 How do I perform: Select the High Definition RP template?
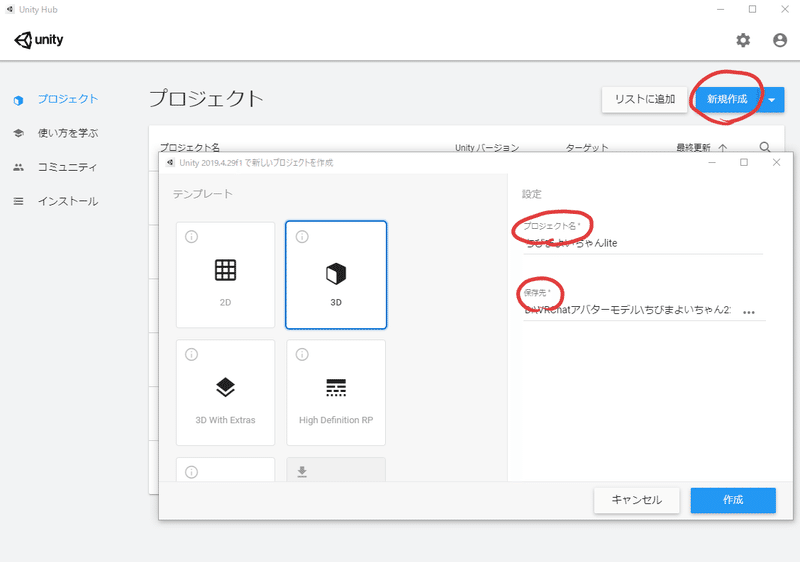pyautogui.click(x=336, y=392)
